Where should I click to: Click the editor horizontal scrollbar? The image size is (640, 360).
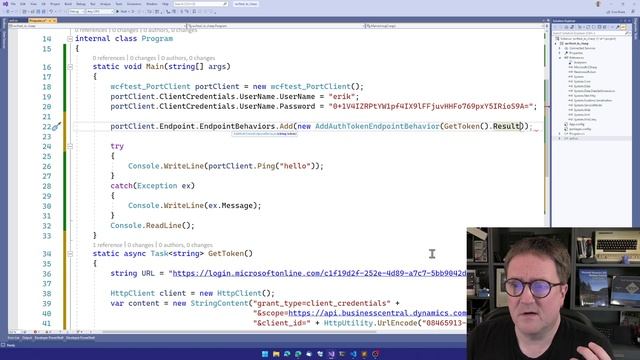[239, 331]
